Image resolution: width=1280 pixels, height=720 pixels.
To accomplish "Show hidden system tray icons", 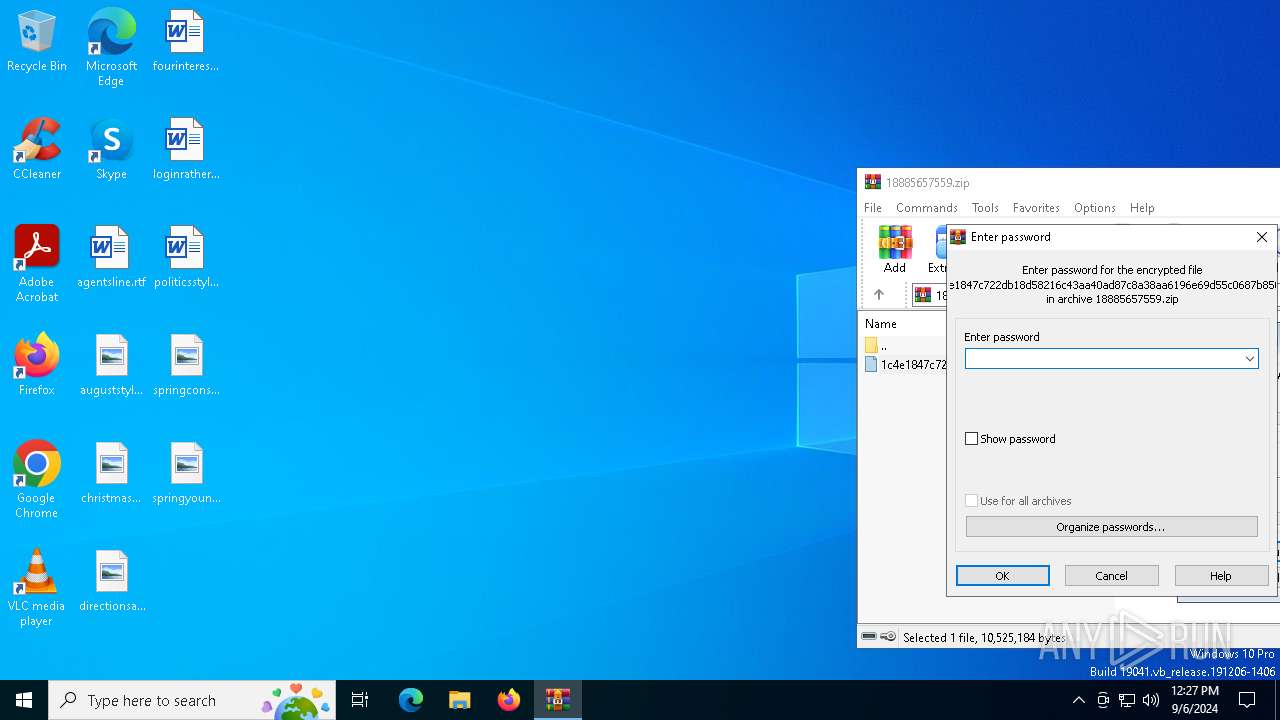I will 1078,700.
